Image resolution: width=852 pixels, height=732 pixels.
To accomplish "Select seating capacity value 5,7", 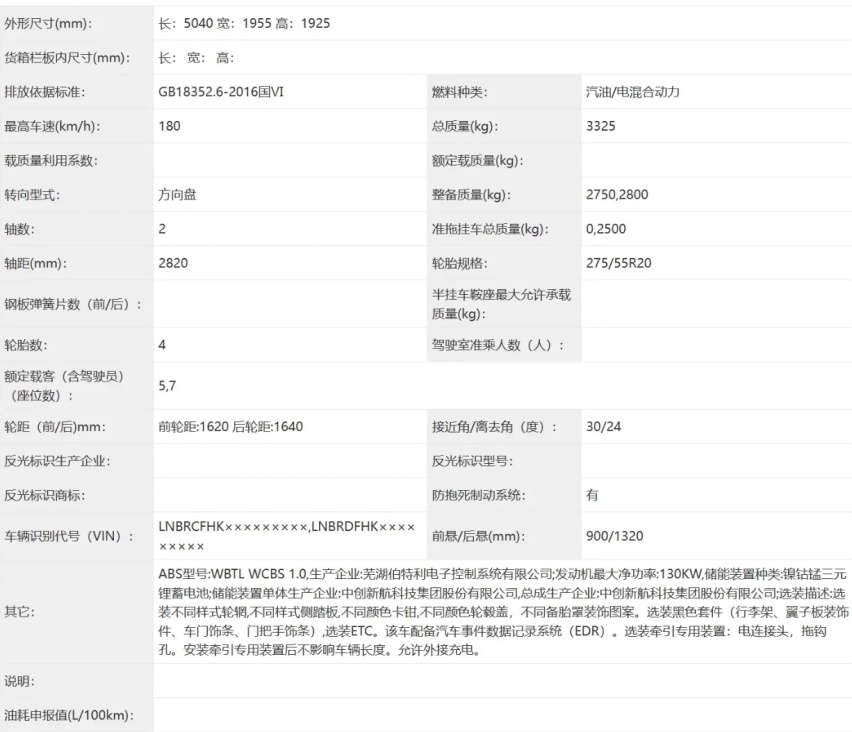I will tap(167, 386).
